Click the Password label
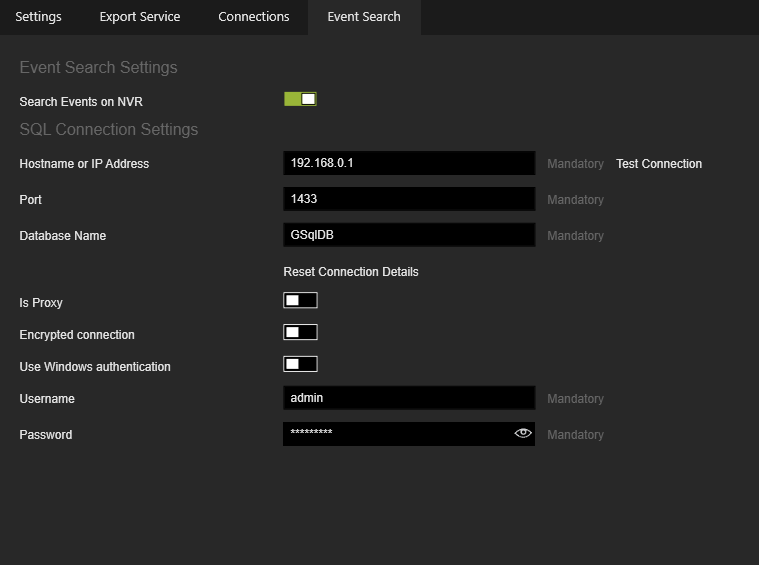The image size is (759, 565). coord(46,435)
